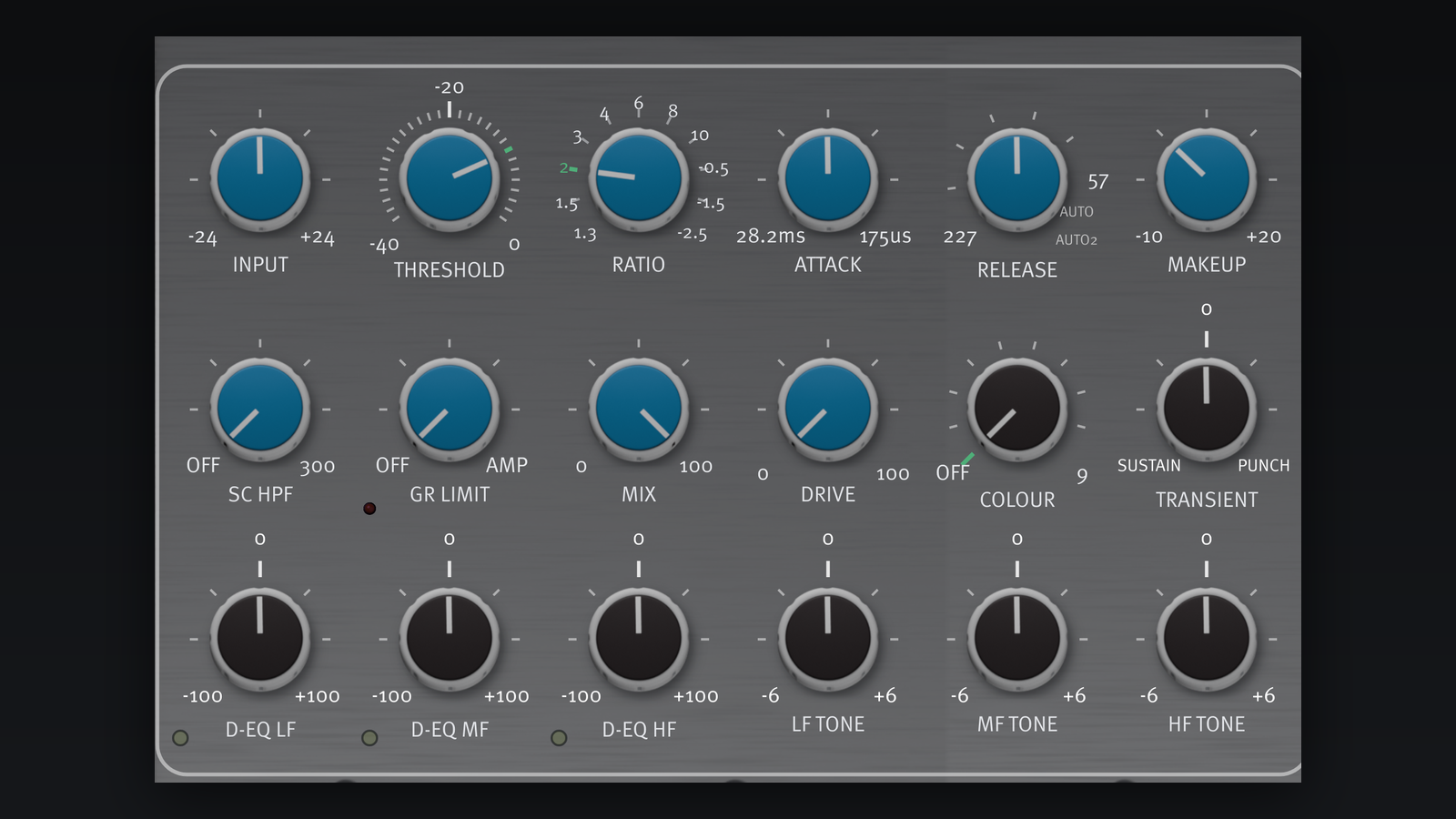
Task: Click the SC HPF knob
Action: (x=260, y=409)
